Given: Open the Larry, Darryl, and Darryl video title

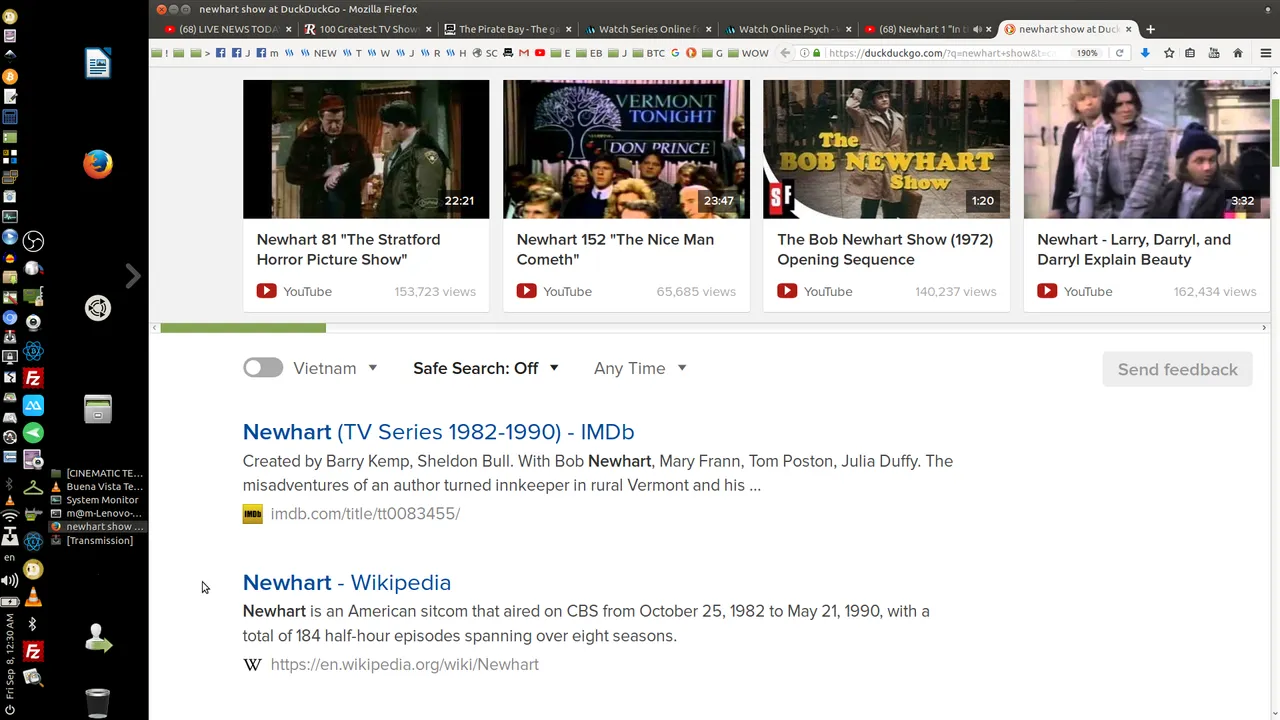Looking at the screenshot, I should point(1134,249).
